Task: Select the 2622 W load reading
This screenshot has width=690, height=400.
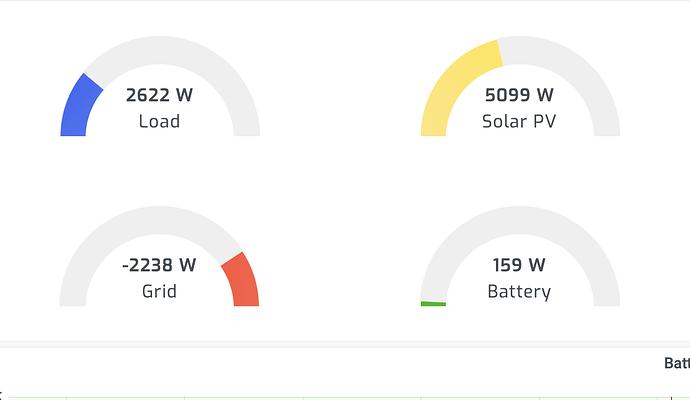Action: pyautogui.click(x=159, y=95)
